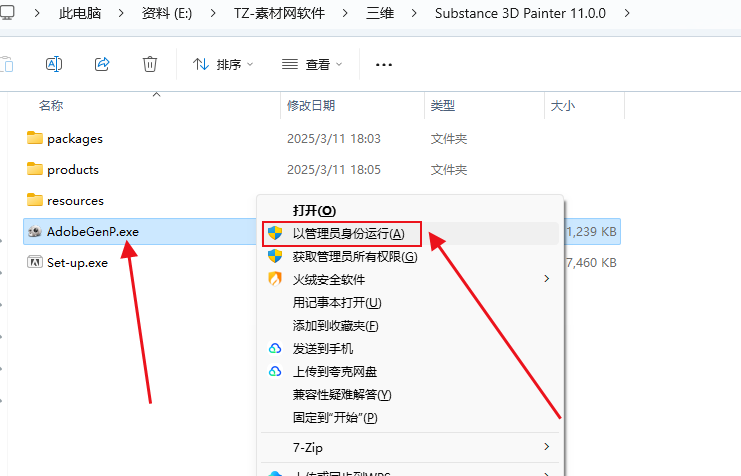The width and height of the screenshot is (741, 476).
Task: Click the Set-up.exe Adobe icon
Action: click(x=34, y=262)
